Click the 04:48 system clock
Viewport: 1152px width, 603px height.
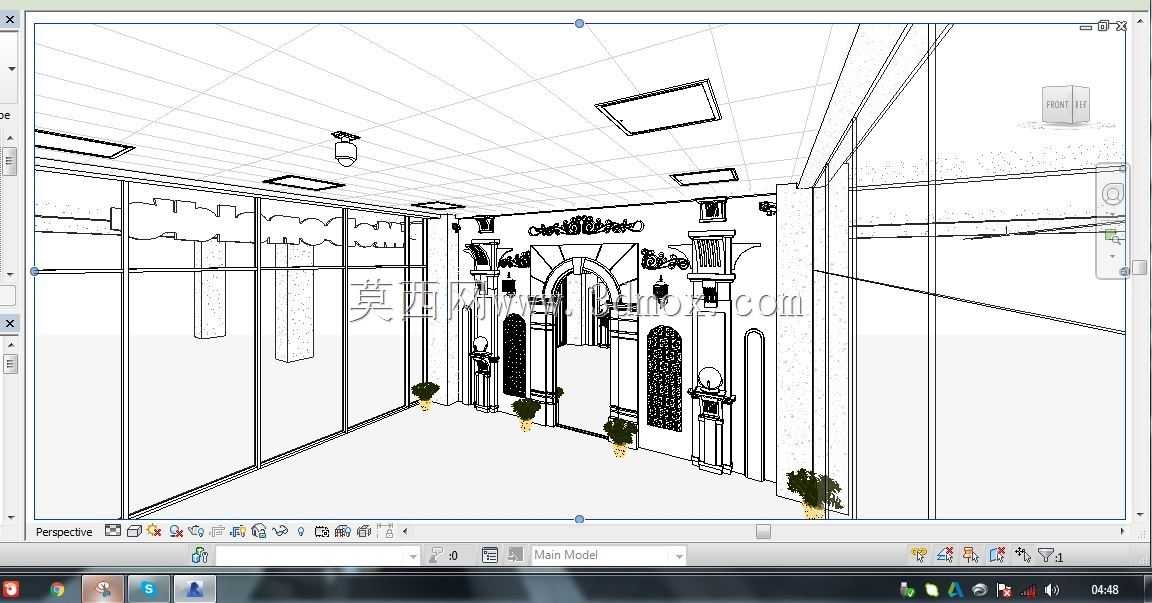[1104, 590]
